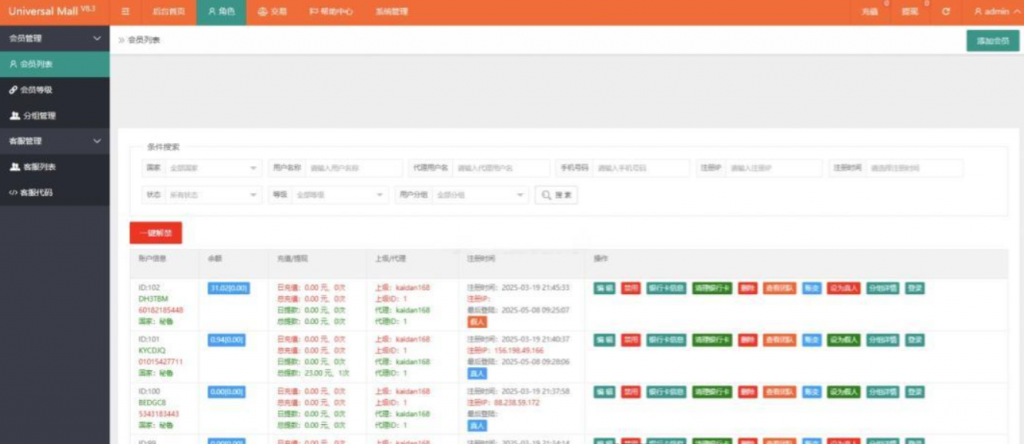Viewport: 1024px width, 444px height.
Task: Click the 手机号码 input field
Action: (641, 168)
